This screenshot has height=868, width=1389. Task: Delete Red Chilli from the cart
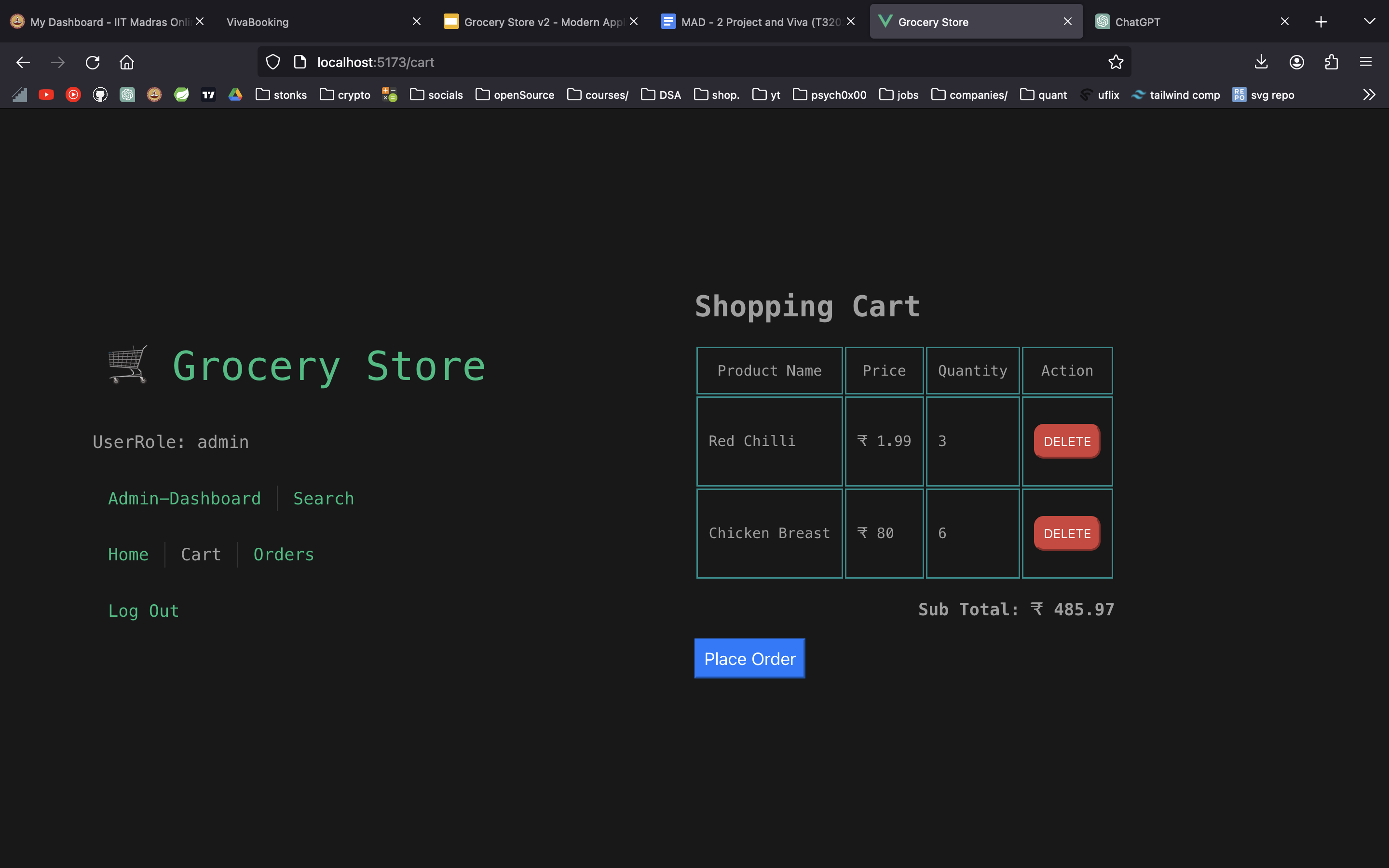[1067, 441]
